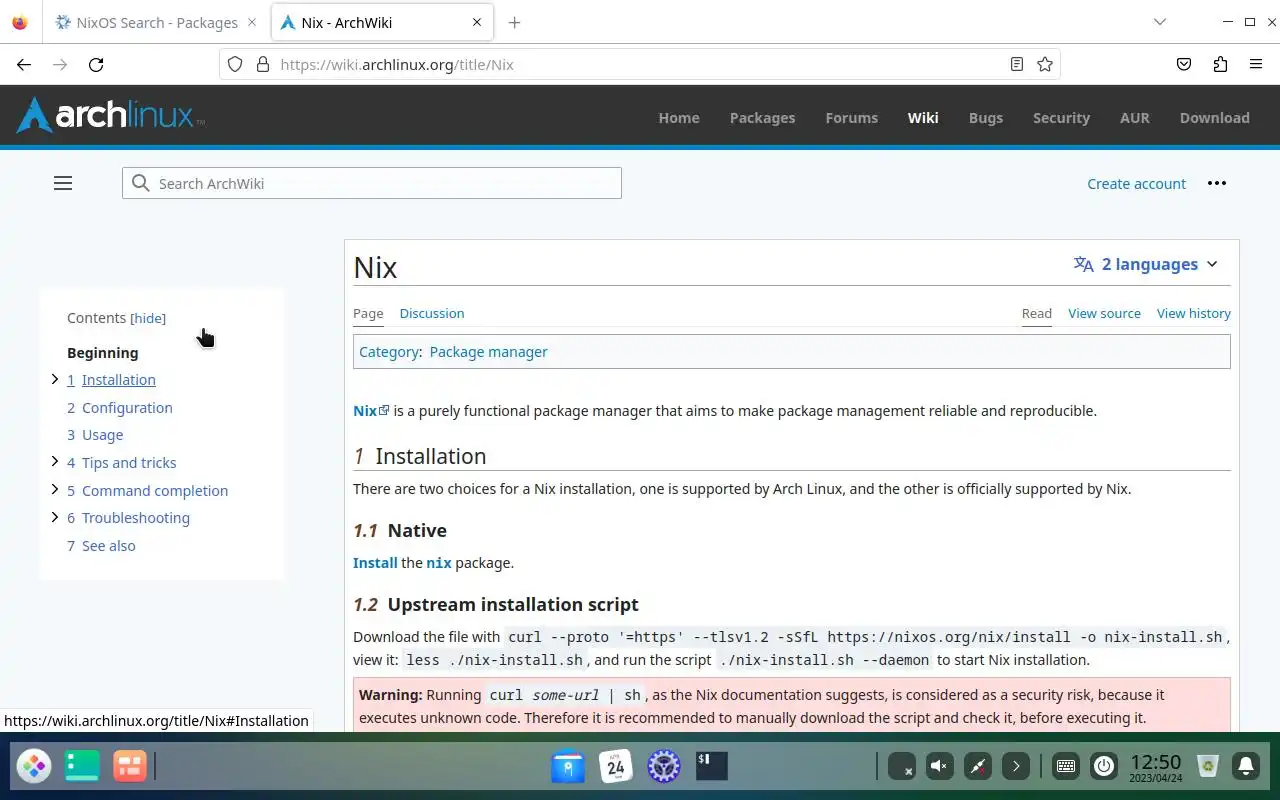Open Forums in Arch navigation bar
The image size is (1280, 800).
[x=852, y=117]
